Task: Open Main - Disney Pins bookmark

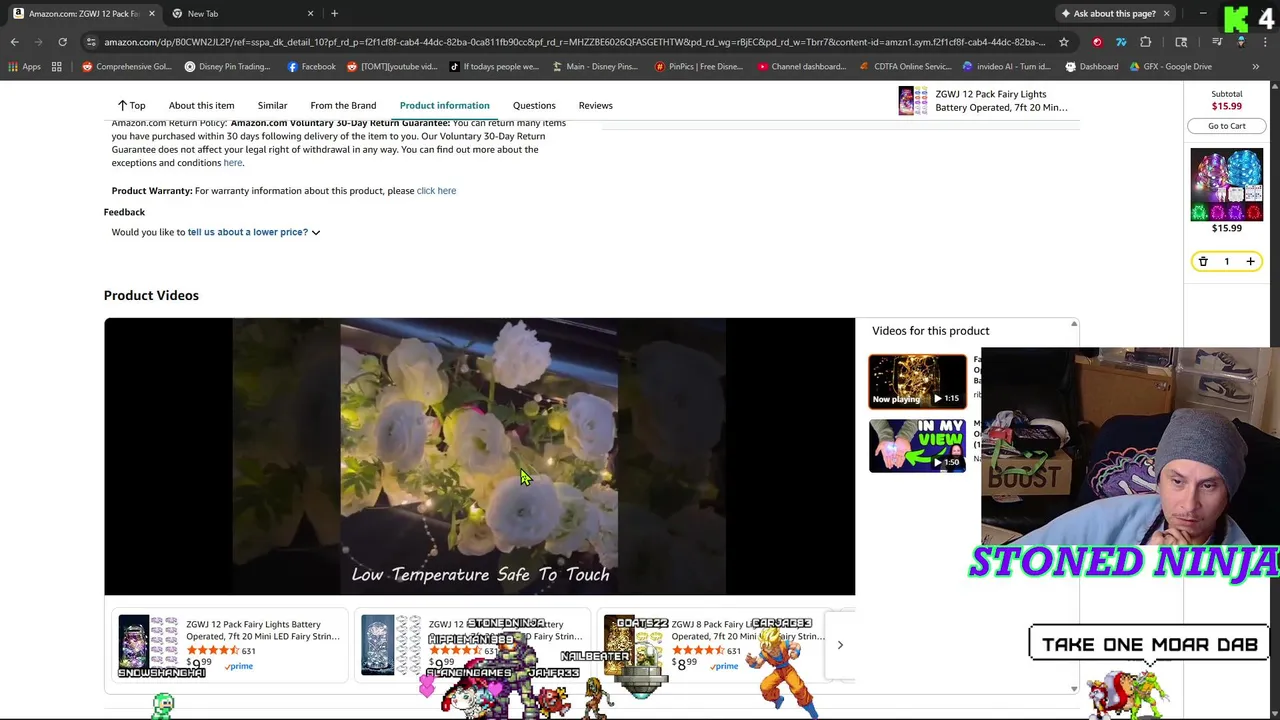Action: coord(594,67)
